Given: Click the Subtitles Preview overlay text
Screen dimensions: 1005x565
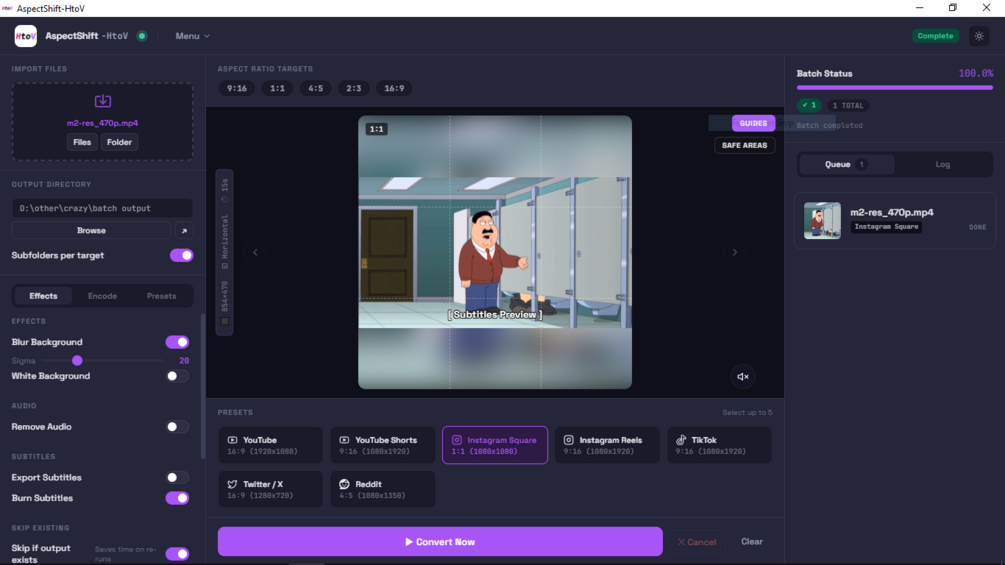Looking at the screenshot, I should pos(495,315).
